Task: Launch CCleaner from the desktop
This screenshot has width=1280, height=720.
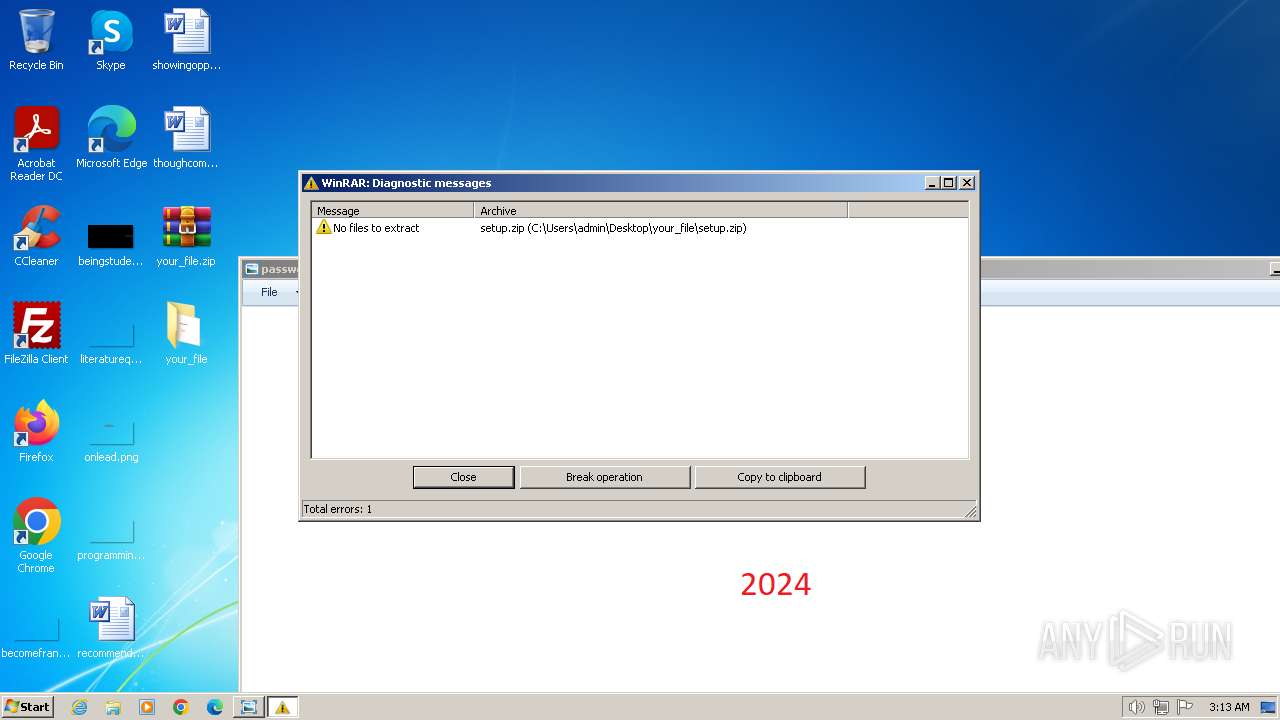Action: coord(36,235)
